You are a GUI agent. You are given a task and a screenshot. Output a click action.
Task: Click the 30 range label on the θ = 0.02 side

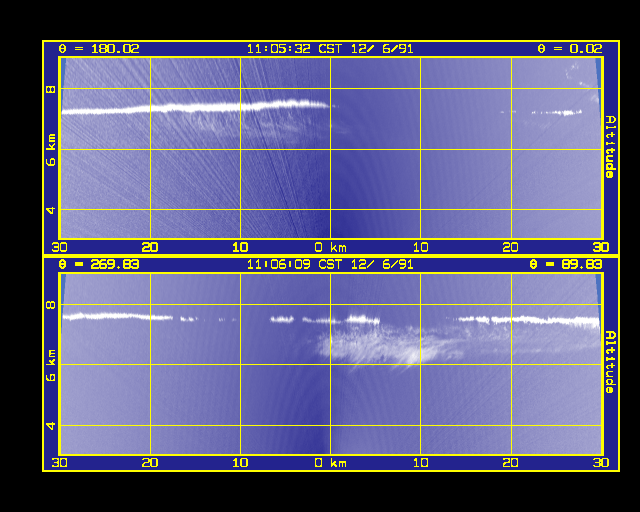point(601,247)
